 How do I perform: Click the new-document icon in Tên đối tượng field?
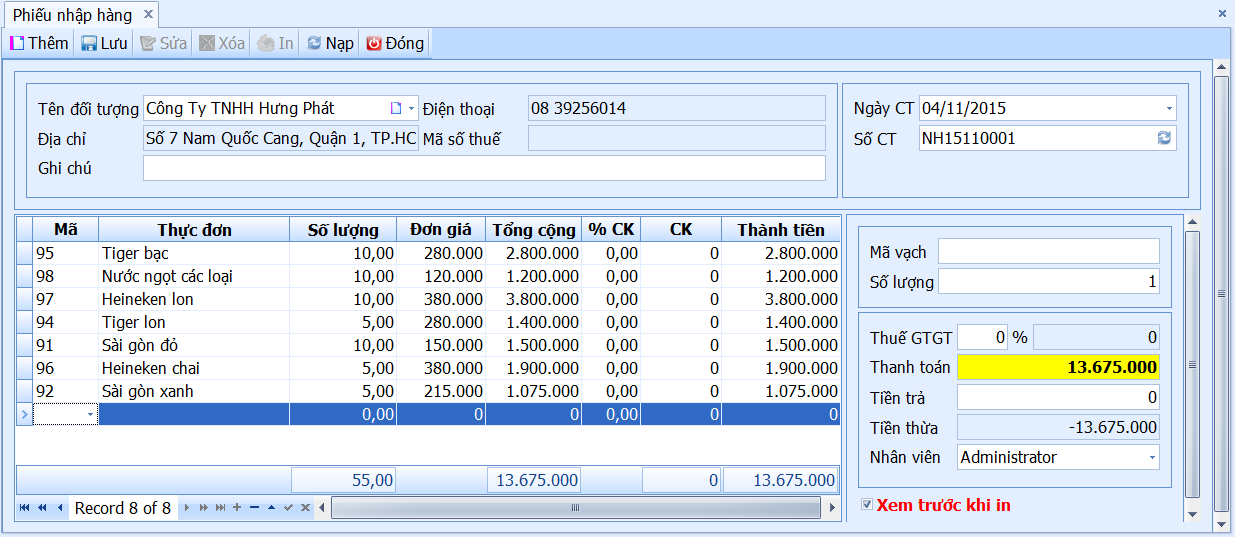tap(396, 108)
